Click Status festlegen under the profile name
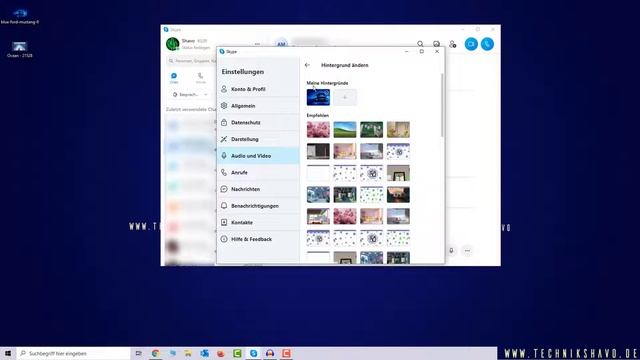Image resolution: width=640 pixels, height=360 pixels. pos(196,48)
